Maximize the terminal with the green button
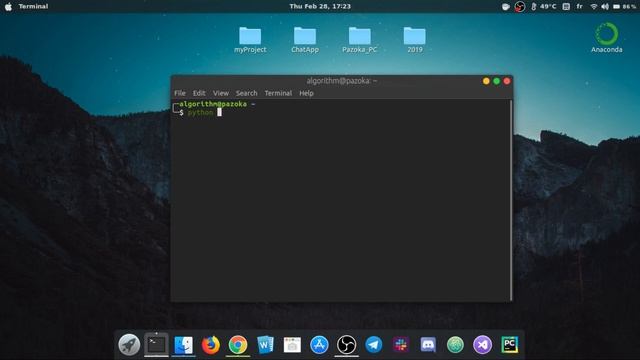Image resolution: width=640 pixels, height=360 pixels. (x=496, y=81)
